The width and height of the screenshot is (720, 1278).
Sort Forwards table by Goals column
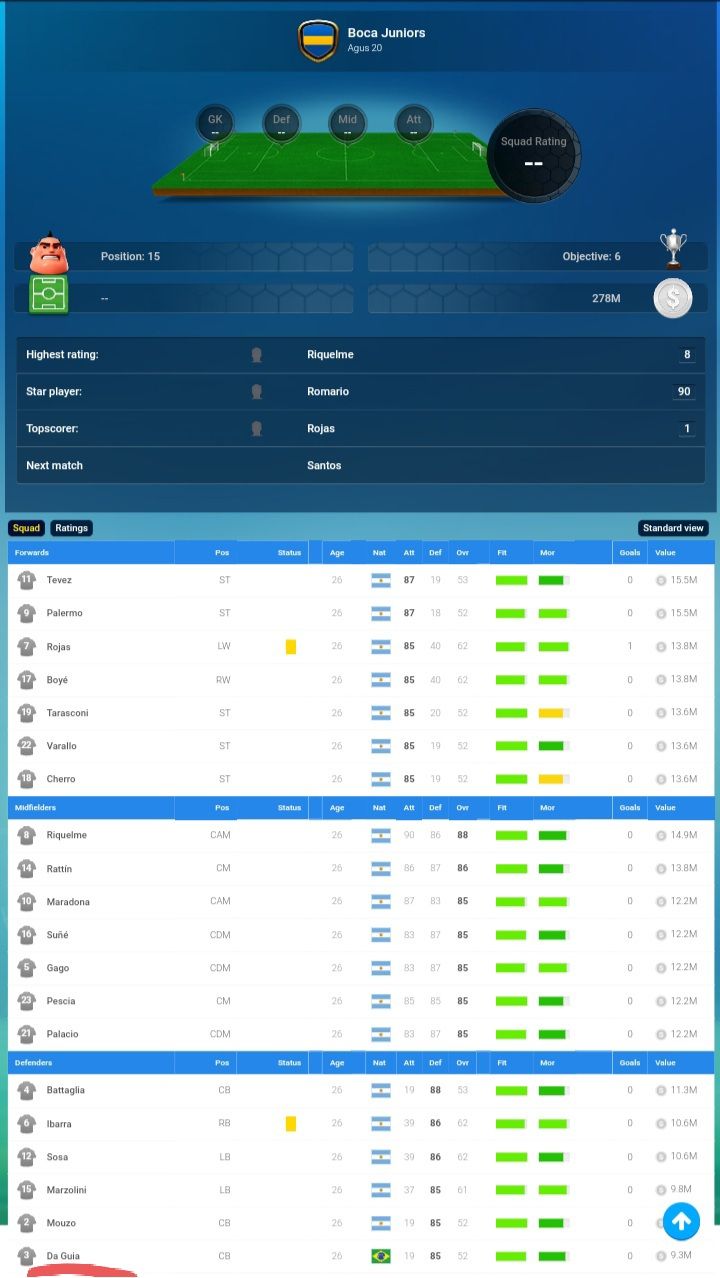(630, 552)
